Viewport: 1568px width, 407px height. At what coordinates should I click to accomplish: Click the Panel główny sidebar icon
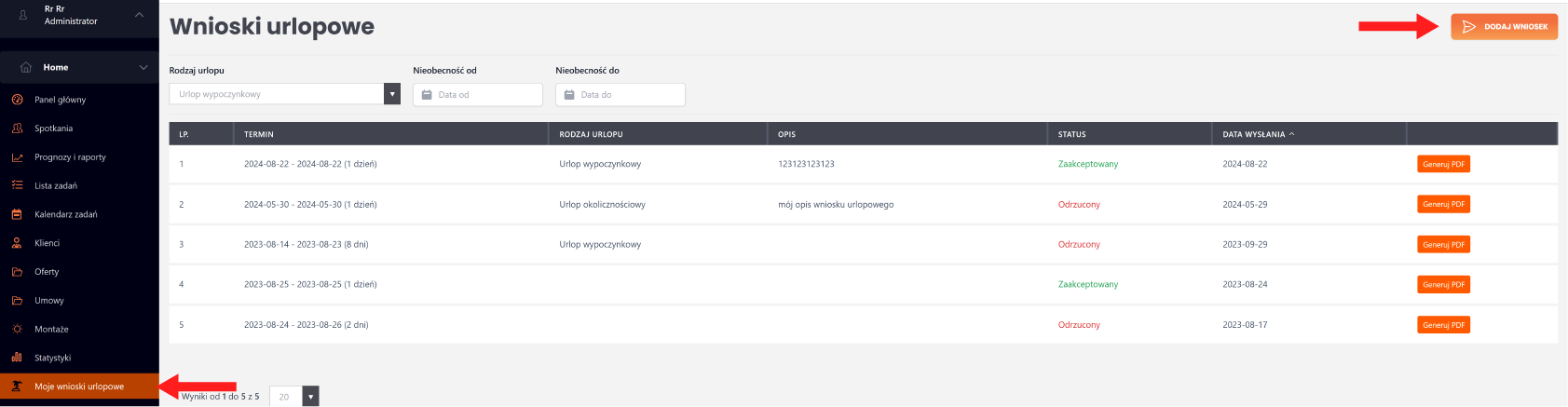click(17, 100)
